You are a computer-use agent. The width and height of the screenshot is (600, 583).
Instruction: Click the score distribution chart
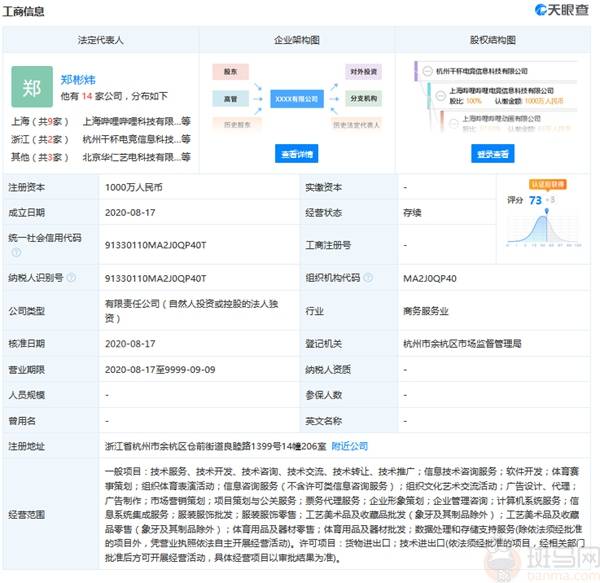544,230
